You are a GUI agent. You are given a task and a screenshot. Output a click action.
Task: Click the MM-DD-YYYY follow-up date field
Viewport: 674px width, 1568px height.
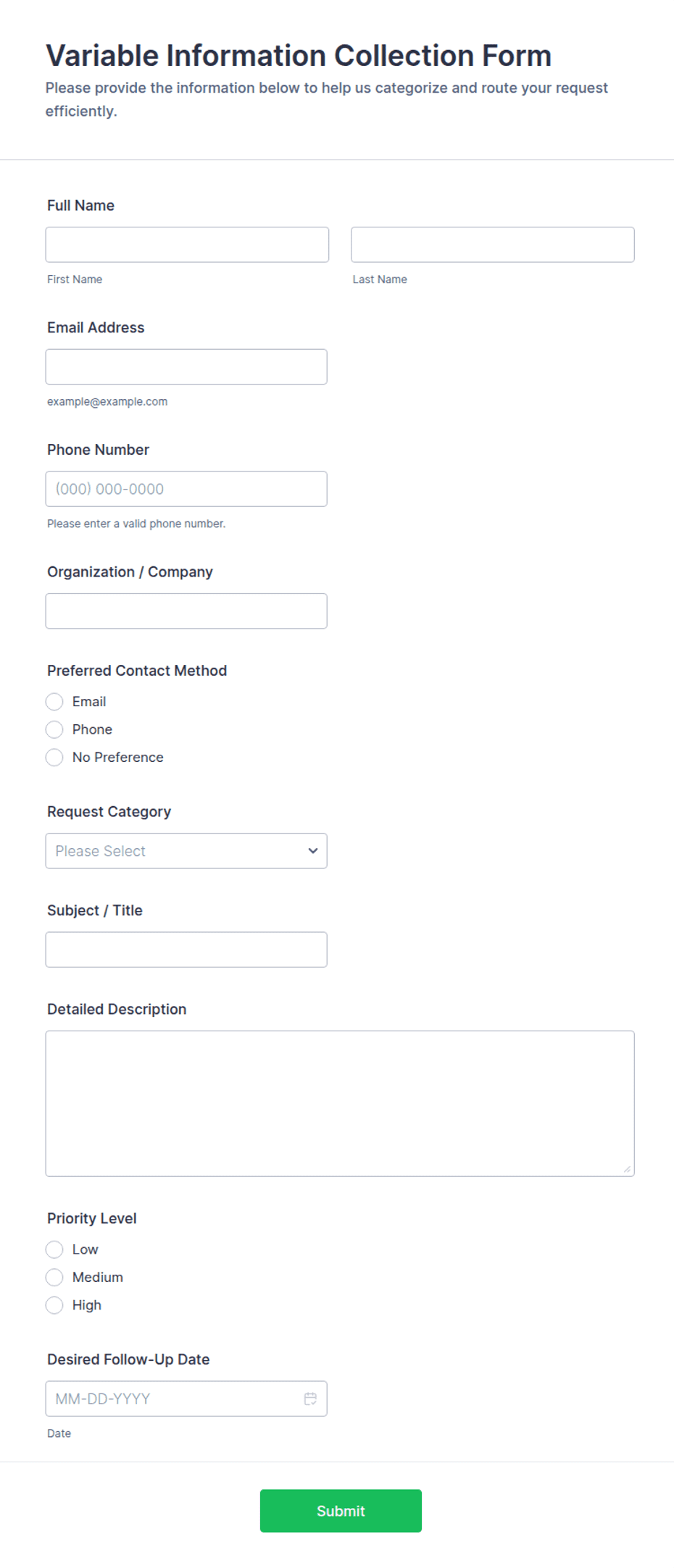[186, 1399]
